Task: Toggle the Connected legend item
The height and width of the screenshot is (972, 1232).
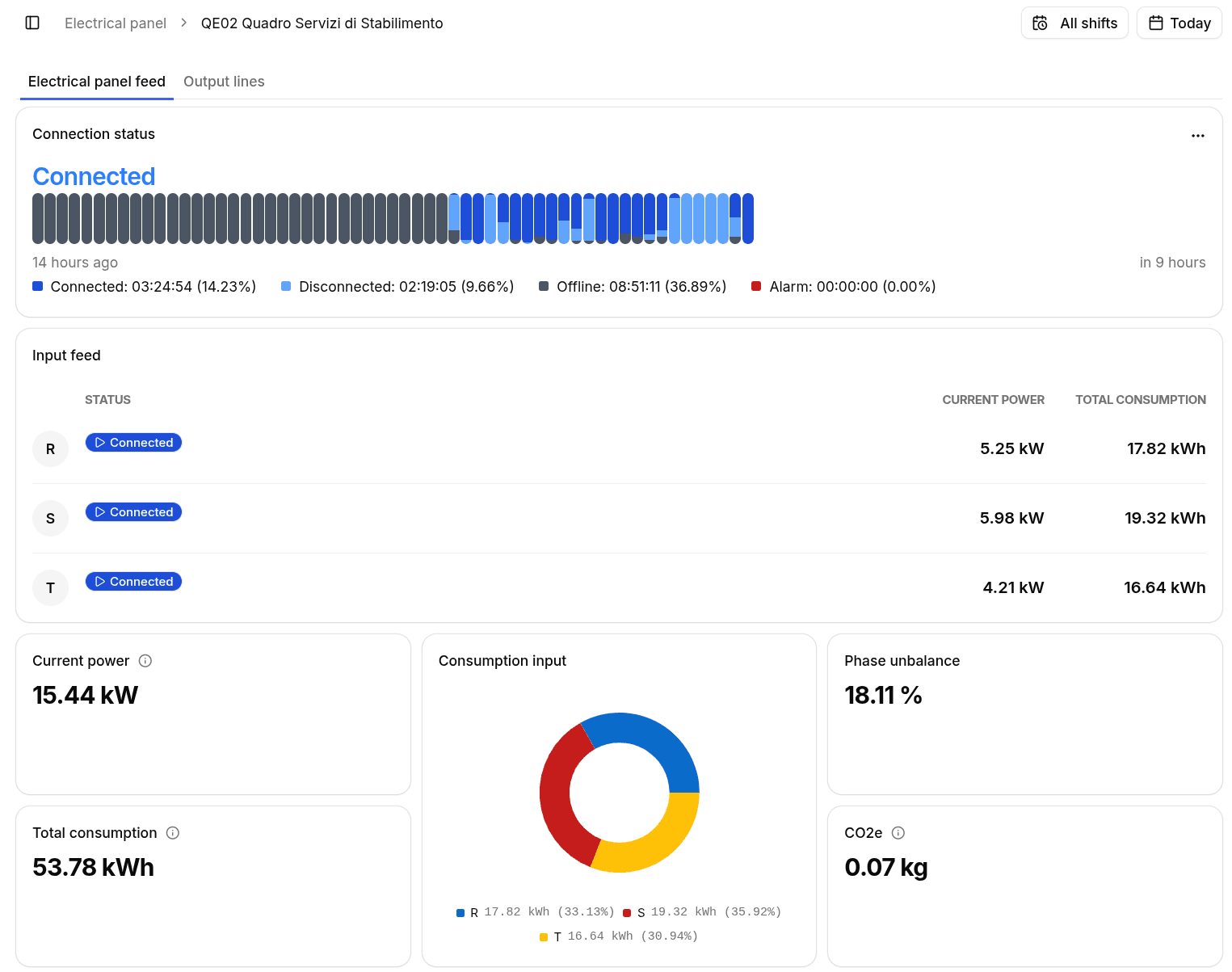Action: coord(145,287)
